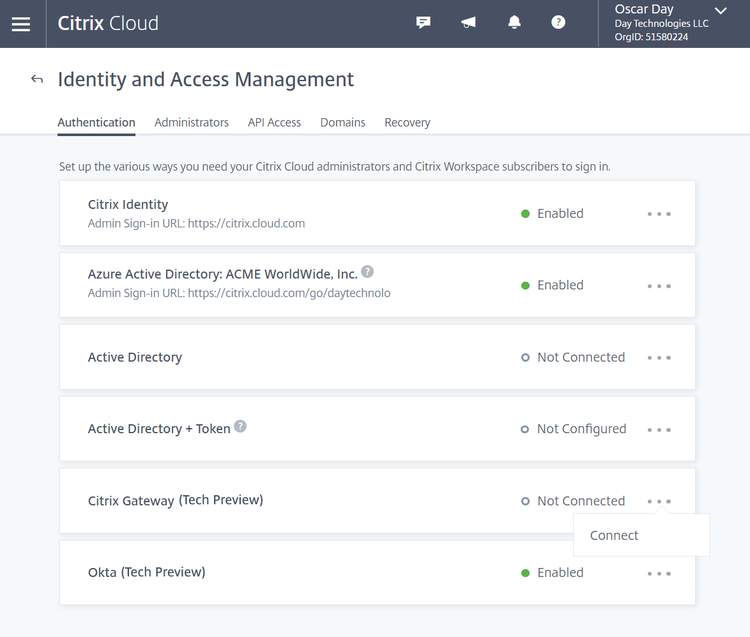The image size is (750, 637).
Task: Click the Enabled status for Citrix Identity
Action: click(x=552, y=213)
